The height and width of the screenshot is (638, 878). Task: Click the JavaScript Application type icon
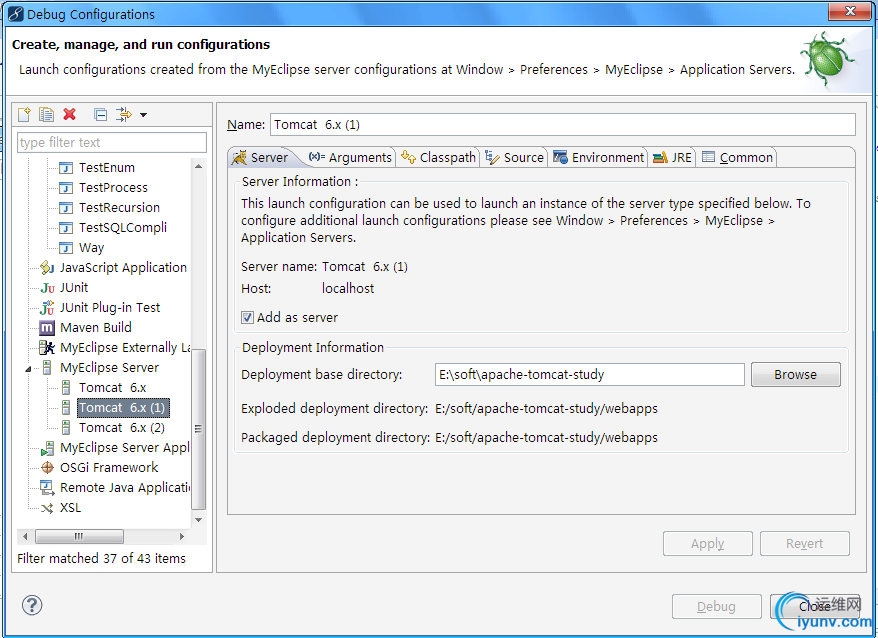click(x=47, y=268)
